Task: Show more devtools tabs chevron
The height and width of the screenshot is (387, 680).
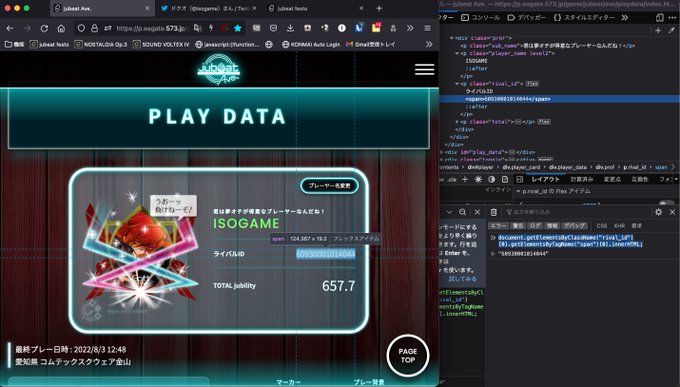Action: click(x=624, y=18)
